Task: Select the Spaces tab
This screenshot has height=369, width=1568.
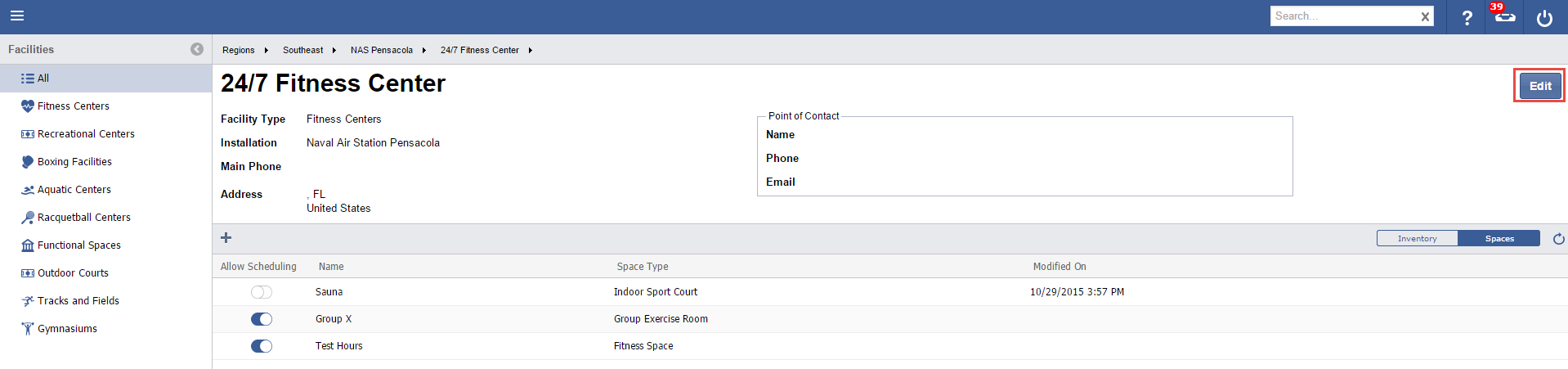Action: [1499, 239]
